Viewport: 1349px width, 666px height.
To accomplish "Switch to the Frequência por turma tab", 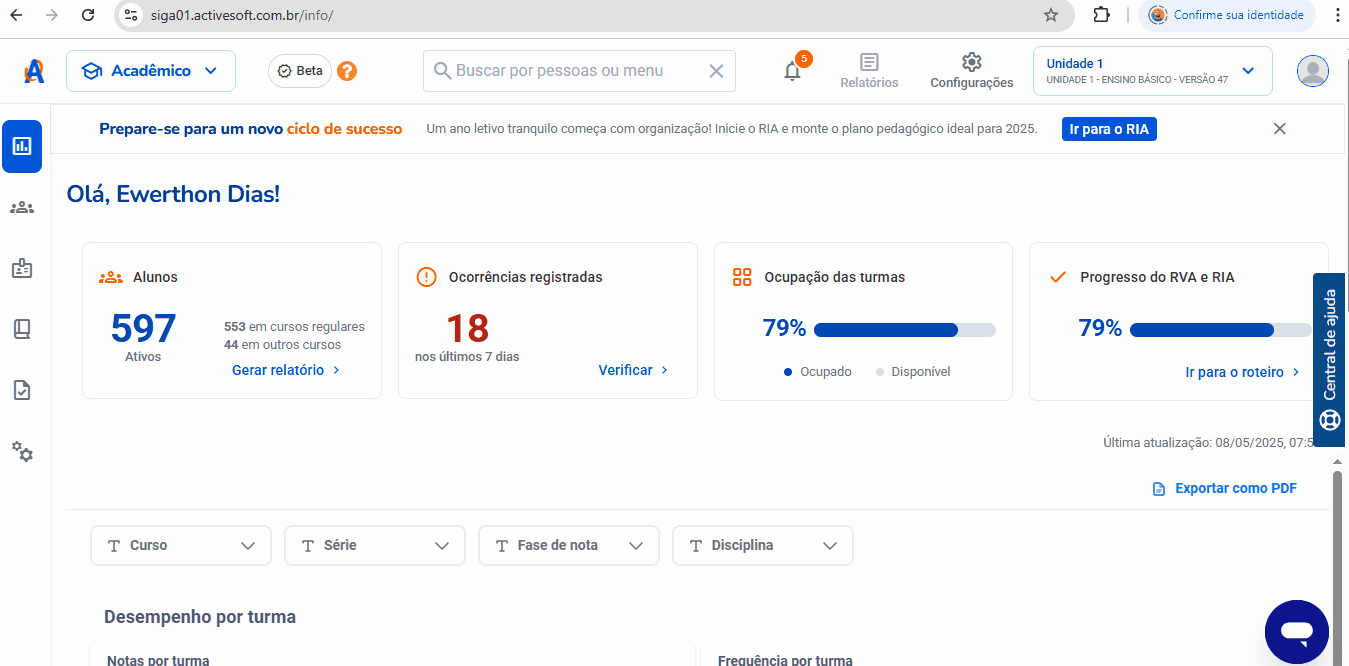I will [x=783, y=659].
